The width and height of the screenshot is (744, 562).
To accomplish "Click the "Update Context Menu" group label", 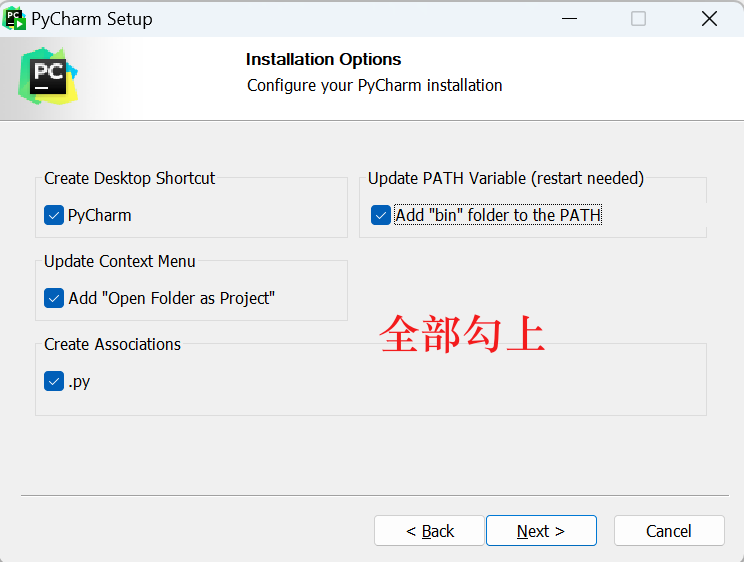I will coord(119,261).
